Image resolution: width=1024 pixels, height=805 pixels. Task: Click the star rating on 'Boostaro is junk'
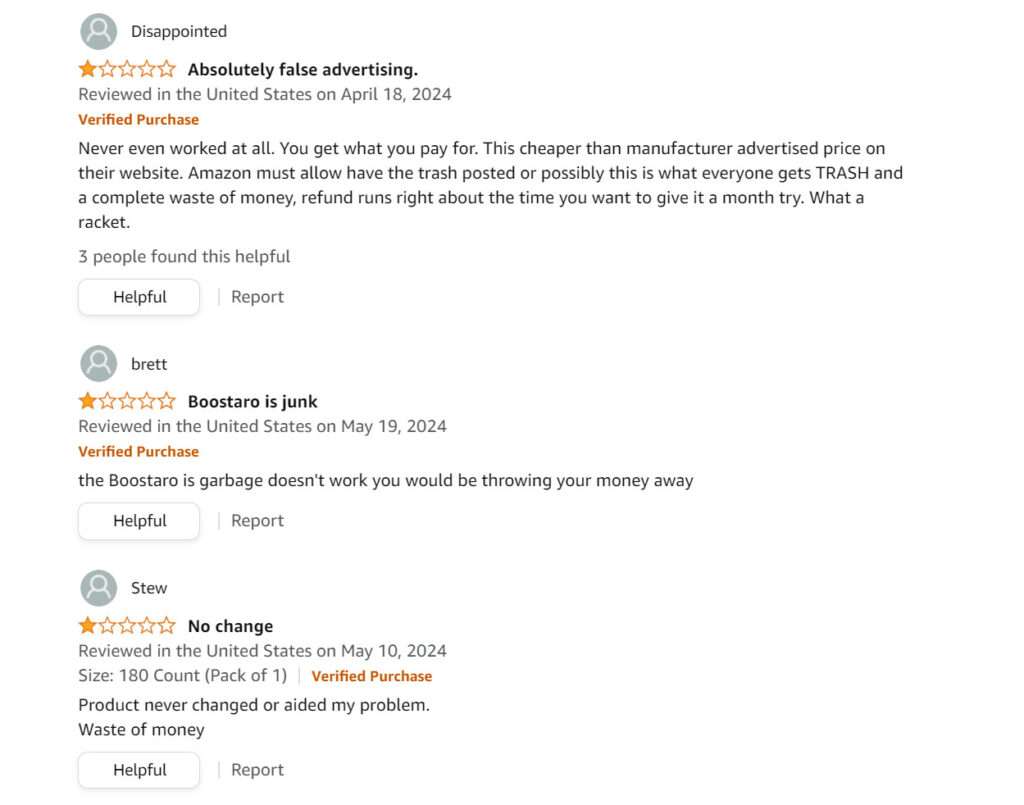pos(127,402)
